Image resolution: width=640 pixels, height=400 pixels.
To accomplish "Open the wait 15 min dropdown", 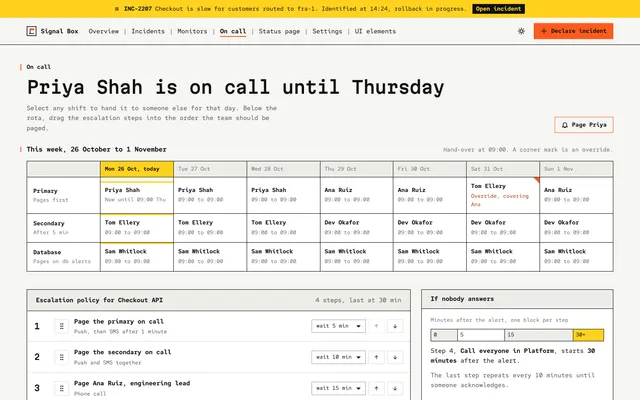I will (338, 388).
